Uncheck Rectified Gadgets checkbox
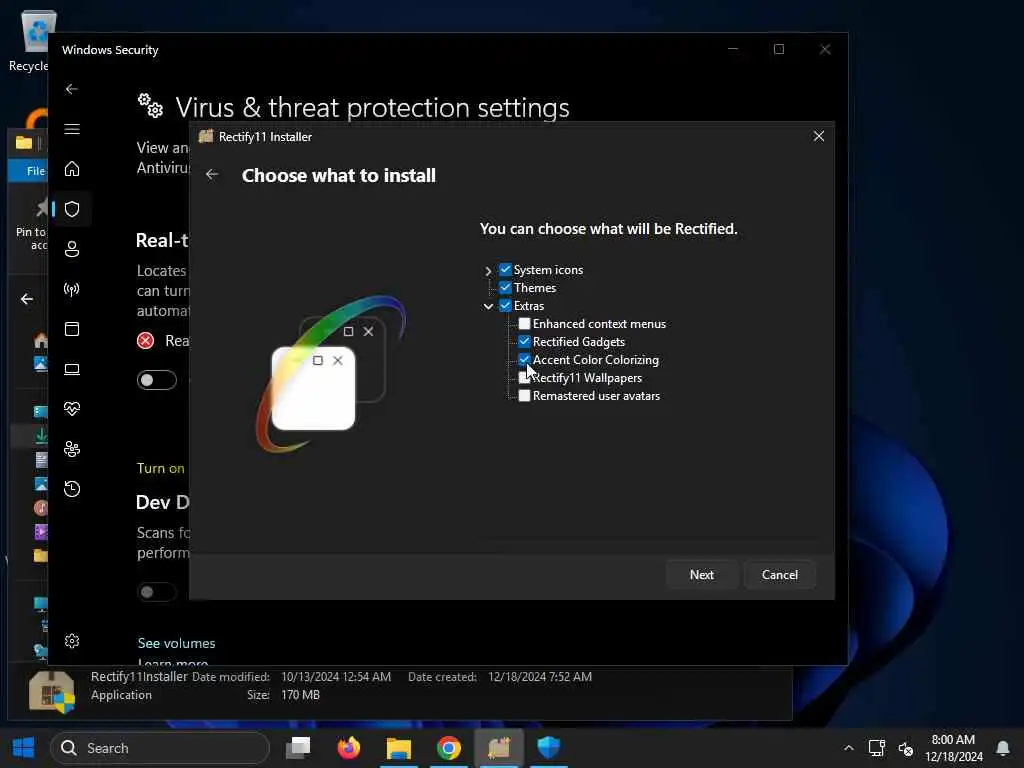This screenshot has height=768, width=1024. (524, 341)
